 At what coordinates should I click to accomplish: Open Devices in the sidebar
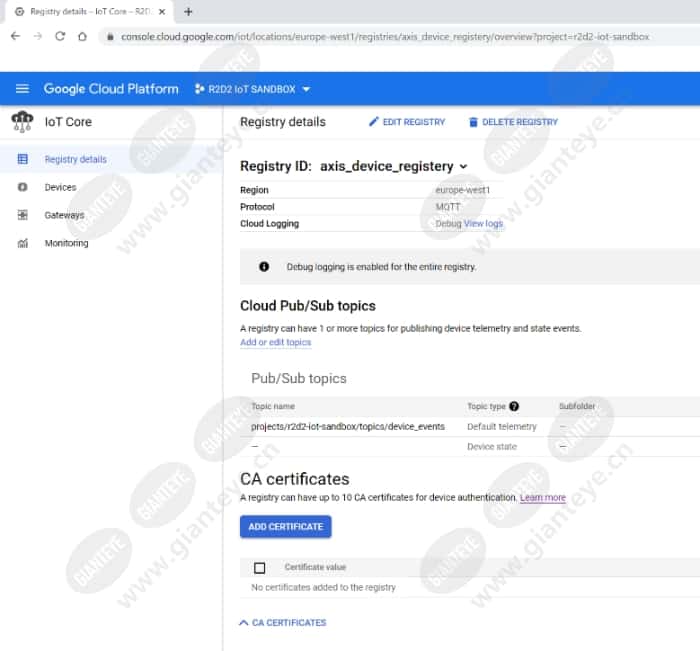click(60, 187)
